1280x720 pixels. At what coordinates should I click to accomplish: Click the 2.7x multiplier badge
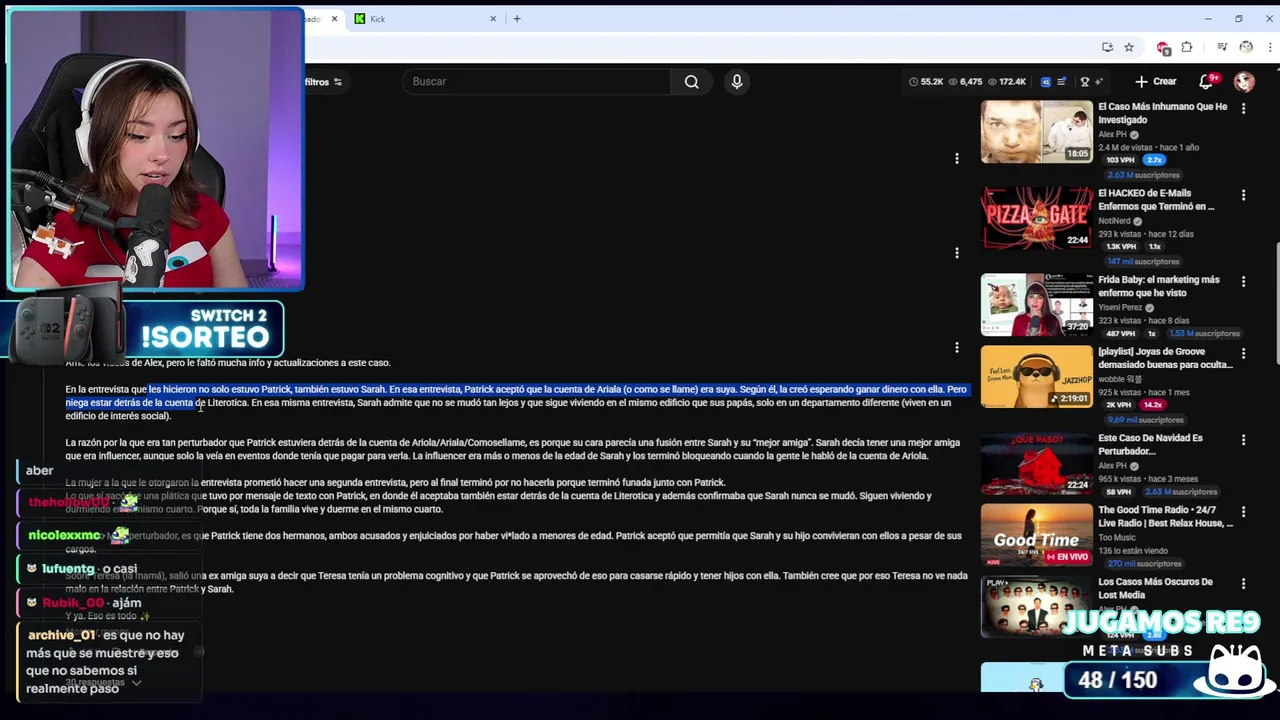1154,160
